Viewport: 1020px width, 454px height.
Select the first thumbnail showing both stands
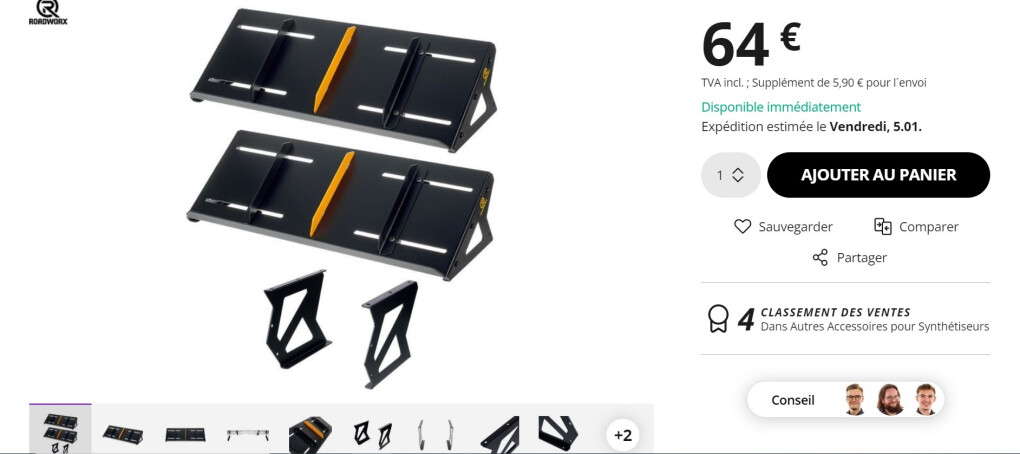pyautogui.click(x=60, y=429)
